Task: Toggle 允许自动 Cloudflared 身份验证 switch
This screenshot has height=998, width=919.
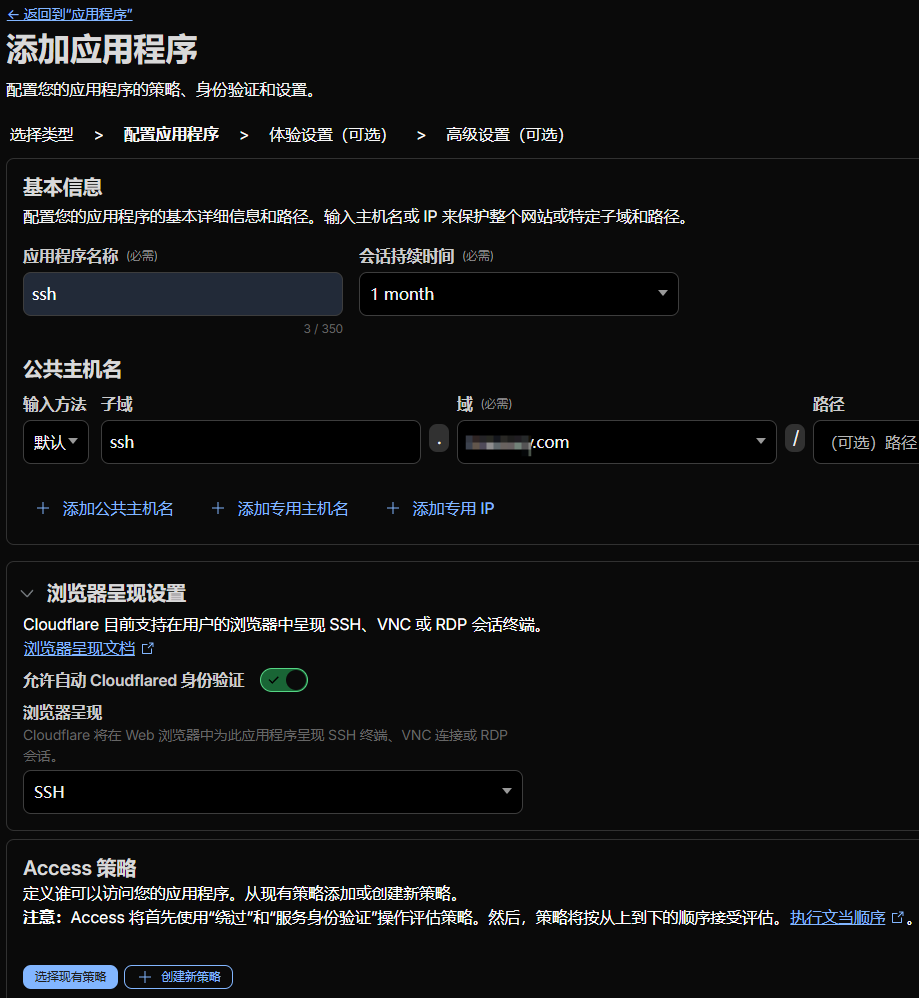Action: click(x=284, y=680)
